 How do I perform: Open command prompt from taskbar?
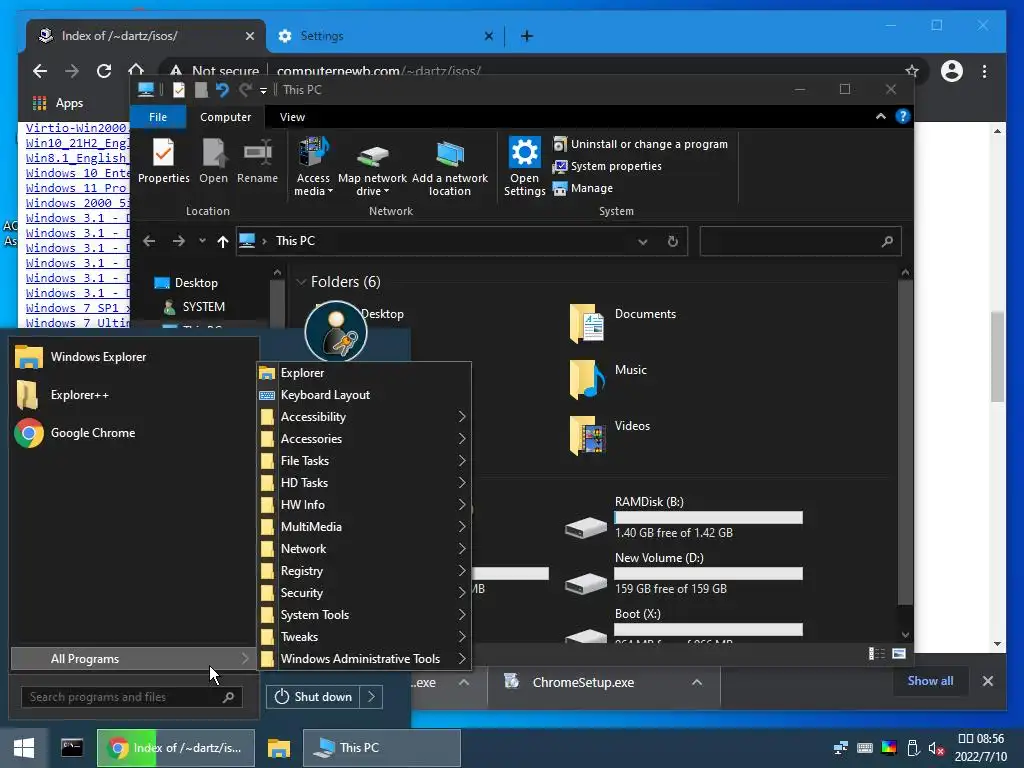(x=72, y=748)
